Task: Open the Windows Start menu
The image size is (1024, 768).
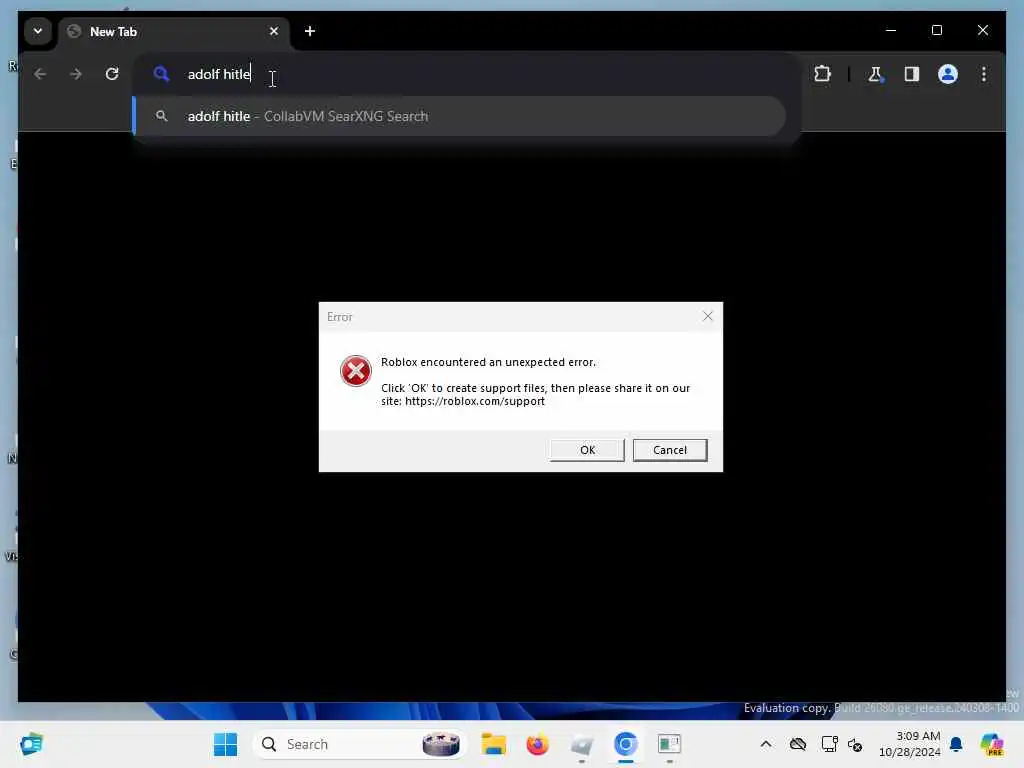Action: [225, 744]
